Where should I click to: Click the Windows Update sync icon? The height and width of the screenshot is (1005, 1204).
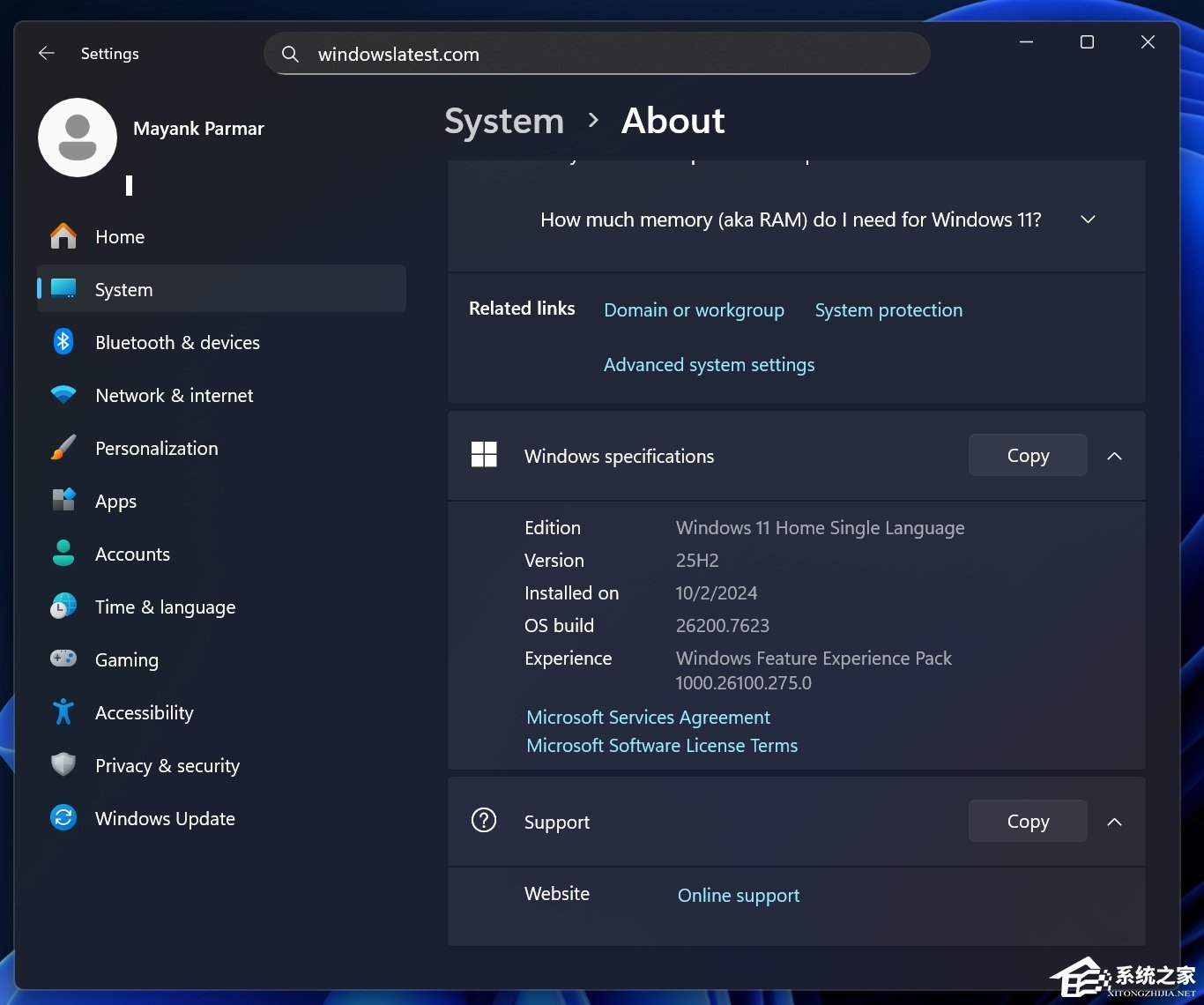pyautogui.click(x=63, y=818)
